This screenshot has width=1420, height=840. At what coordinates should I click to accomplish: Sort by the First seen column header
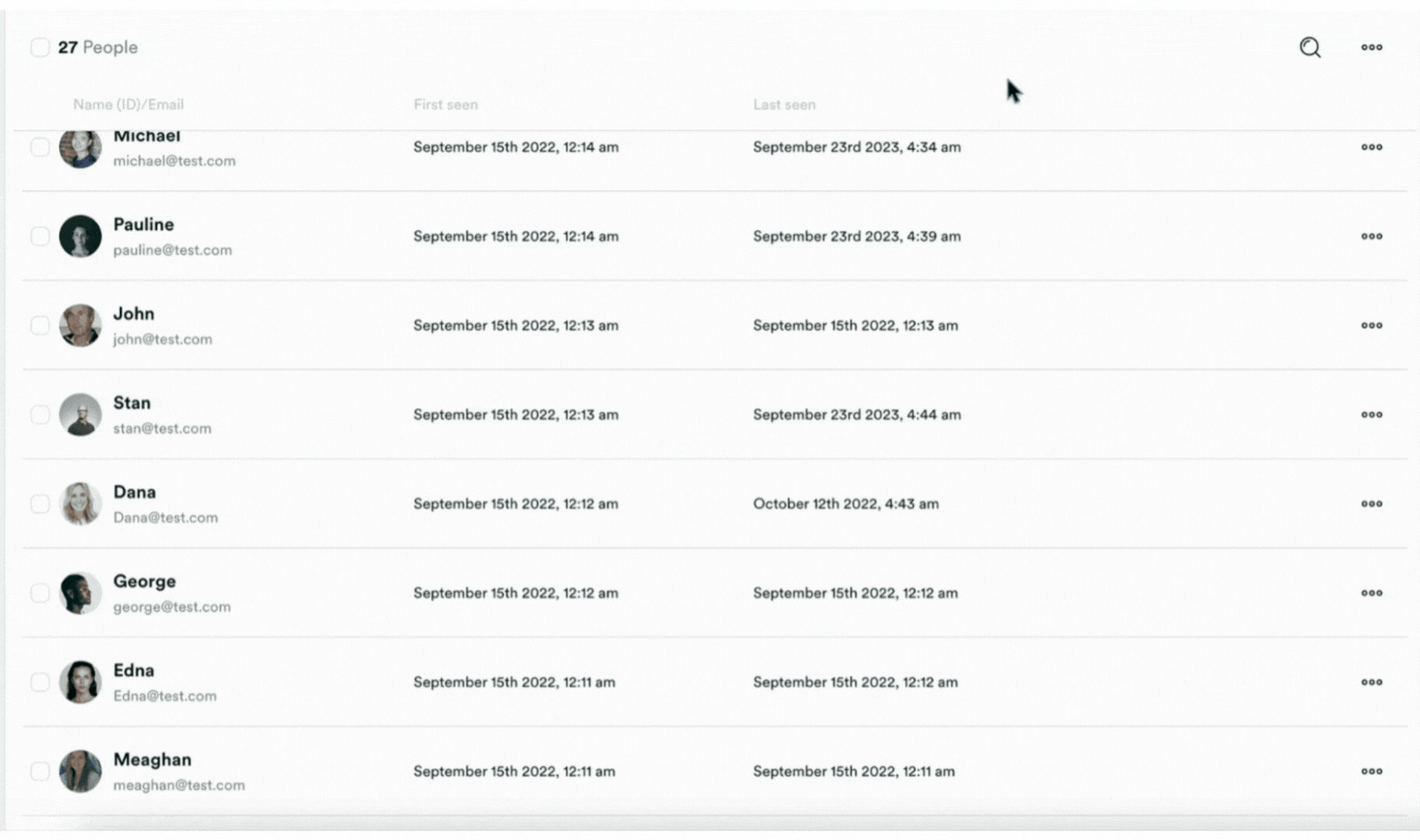click(445, 104)
